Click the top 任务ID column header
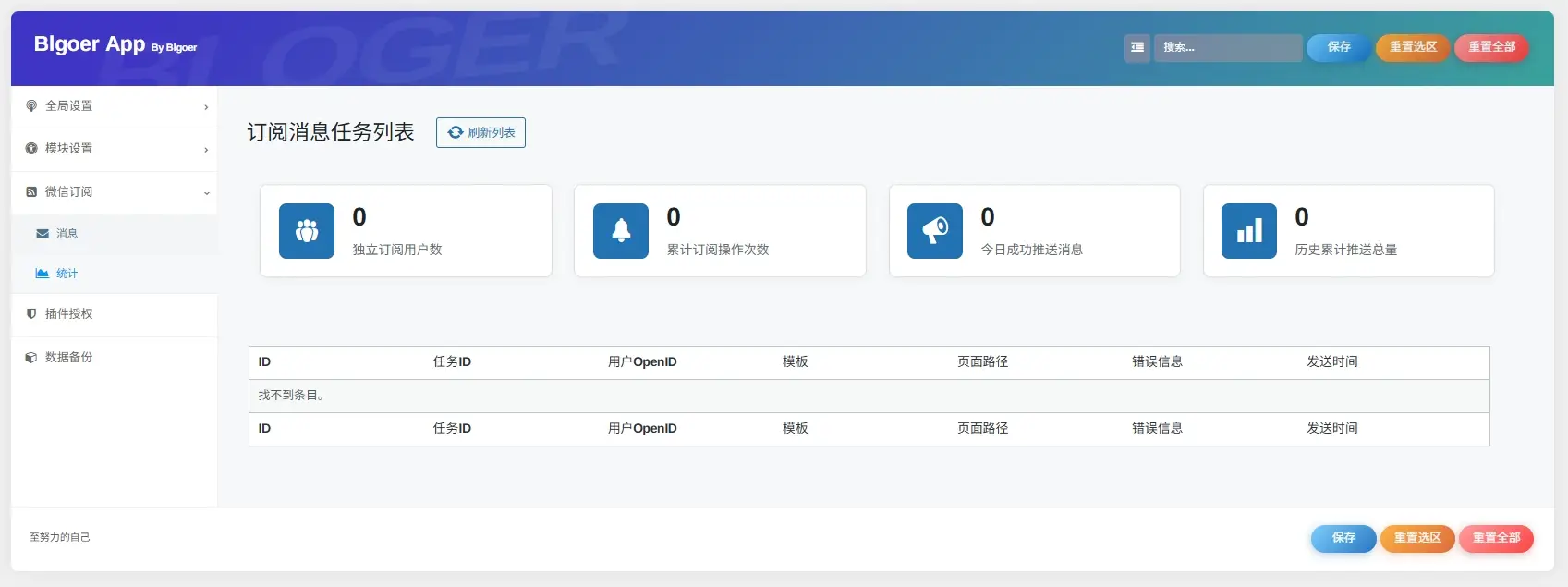Screen dimensions: 1568x587 point(452,362)
